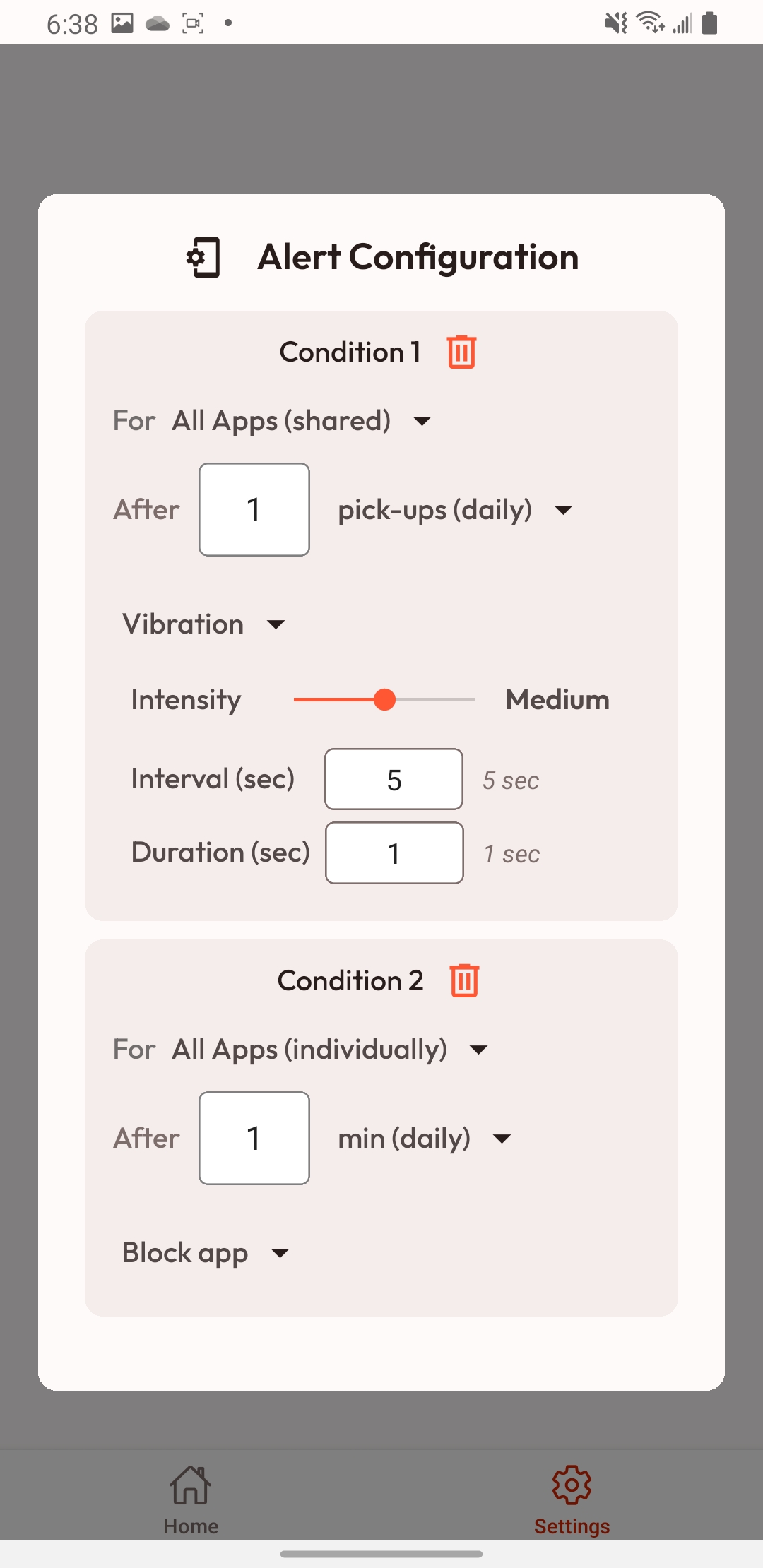Screen dimensions: 763x1568
Task: Delete Condition 2 with trash icon
Action: pyautogui.click(x=464, y=980)
